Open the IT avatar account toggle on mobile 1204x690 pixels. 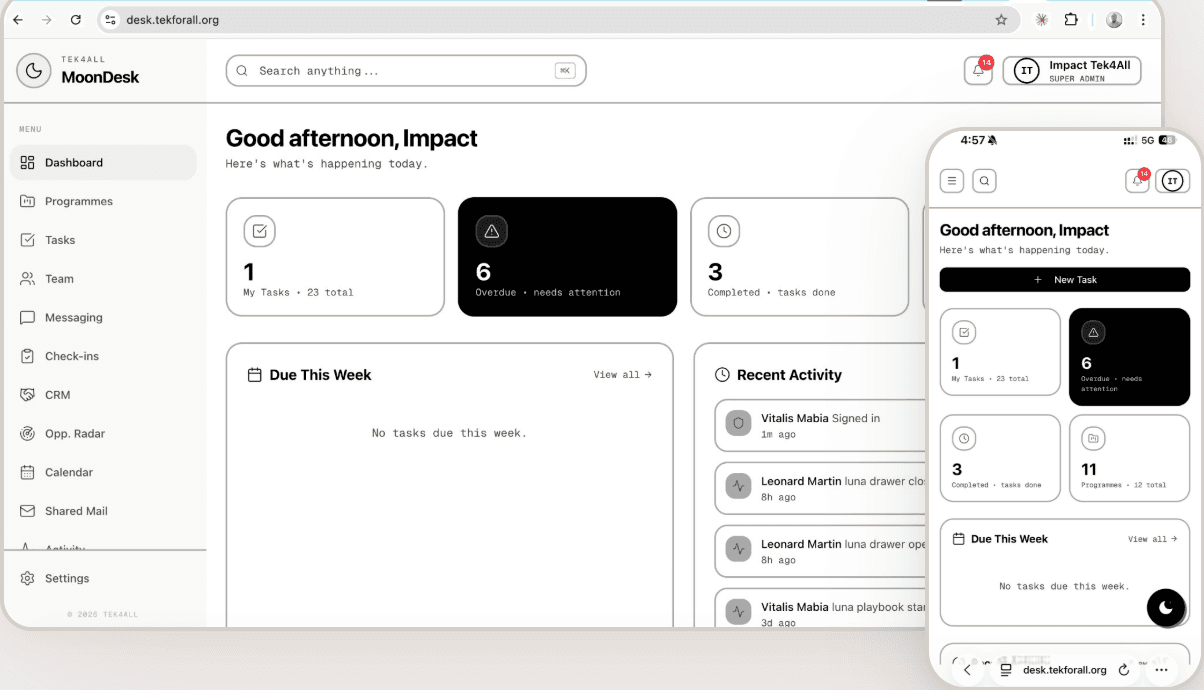tap(1171, 181)
